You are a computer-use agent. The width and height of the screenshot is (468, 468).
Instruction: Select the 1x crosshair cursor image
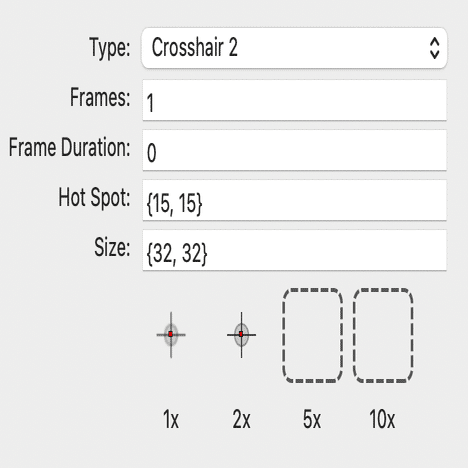click(171, 335)
